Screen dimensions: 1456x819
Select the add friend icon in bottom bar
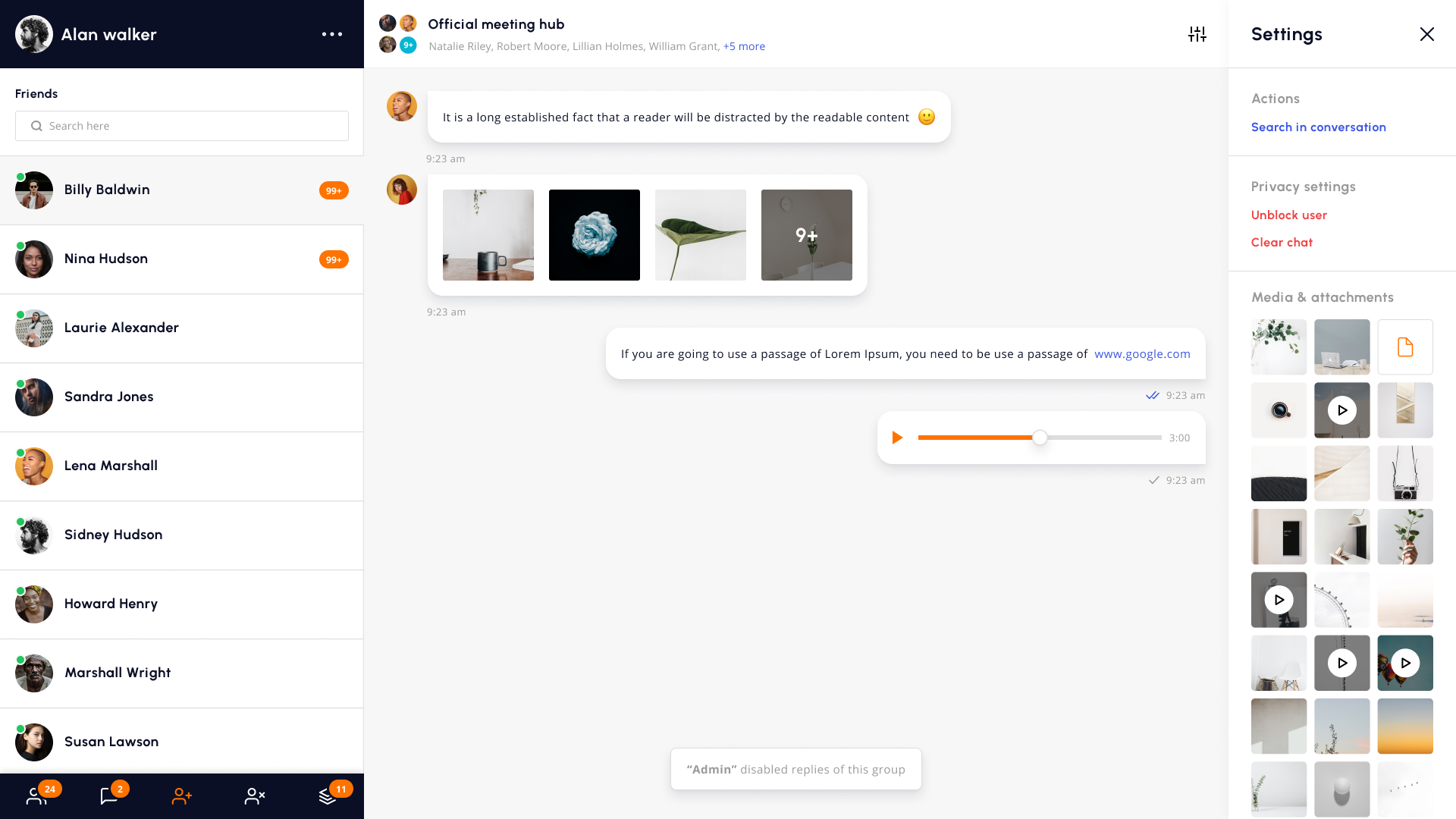point(182,796)
